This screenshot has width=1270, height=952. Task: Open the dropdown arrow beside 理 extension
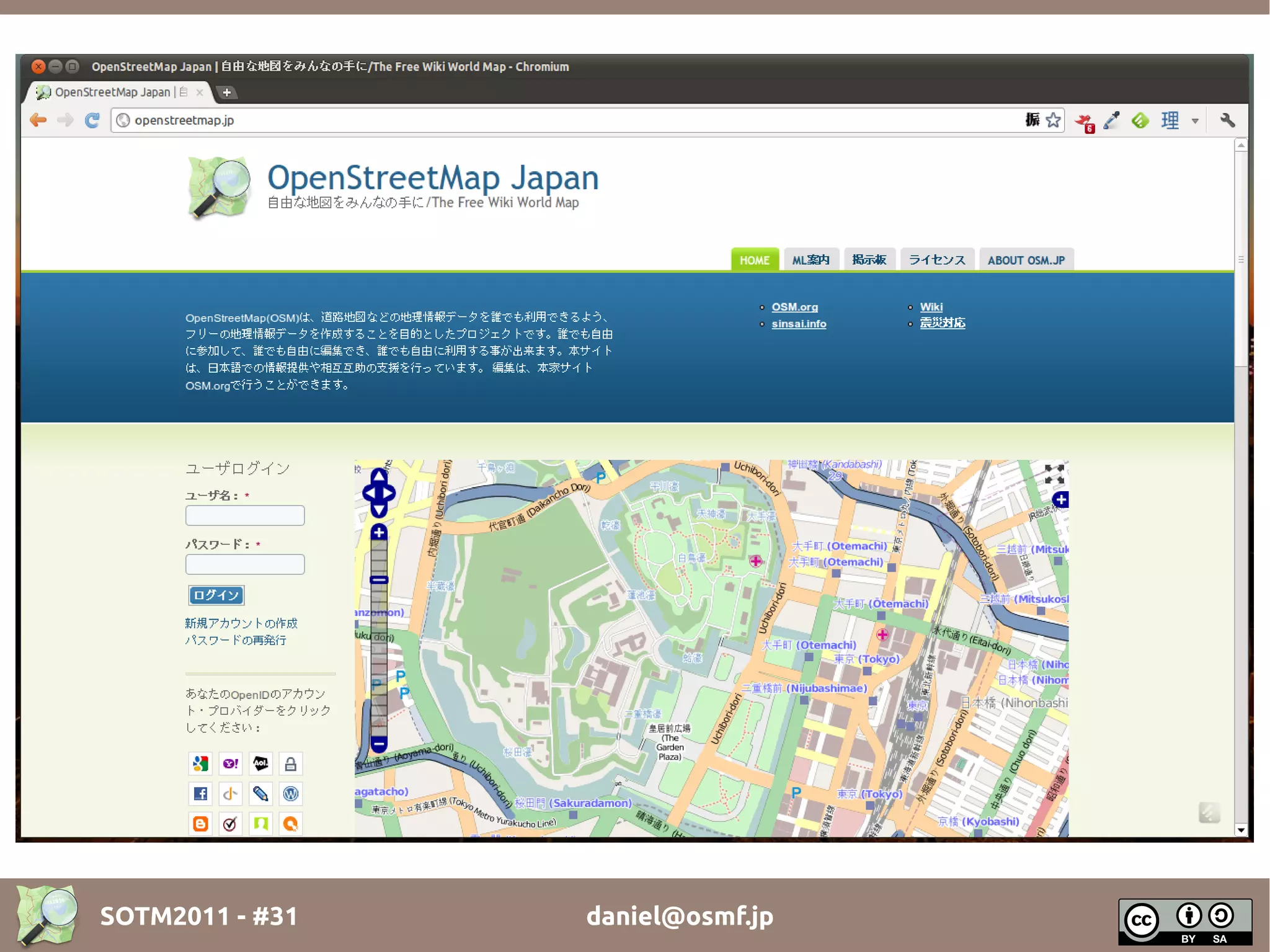pyautogui.click(x=1195, y=121)
